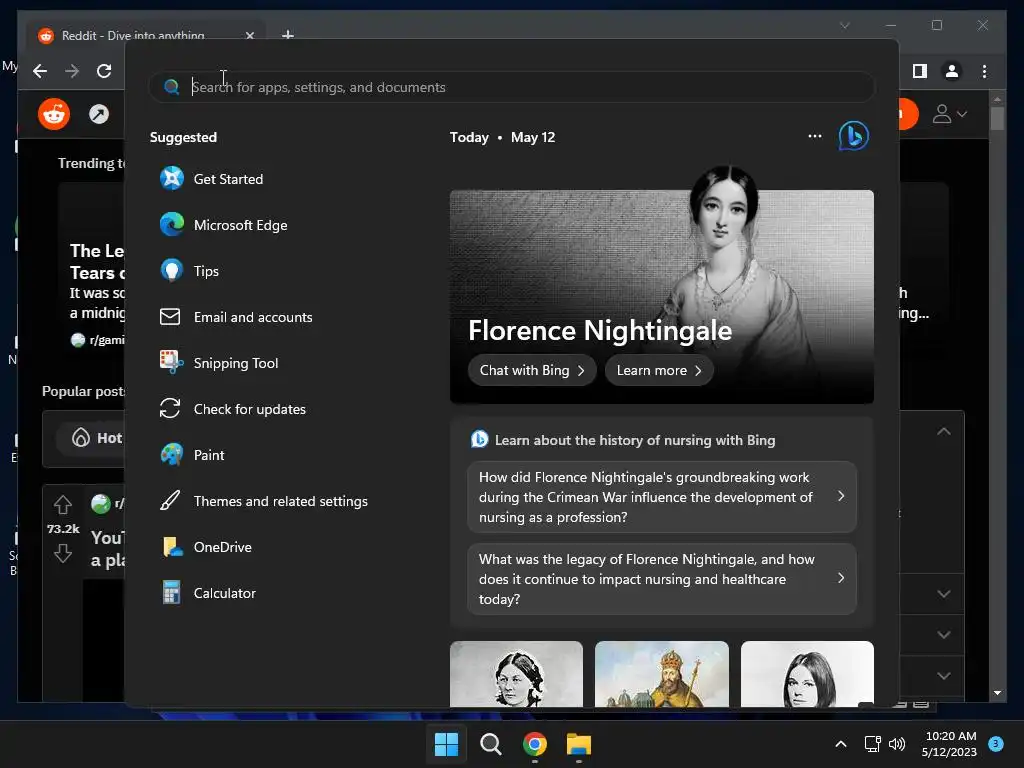Viewport: 1024px width, 768px height.
Task: Open a new Chrome tab
Action: pyautogui.click(x=287, y=35)
